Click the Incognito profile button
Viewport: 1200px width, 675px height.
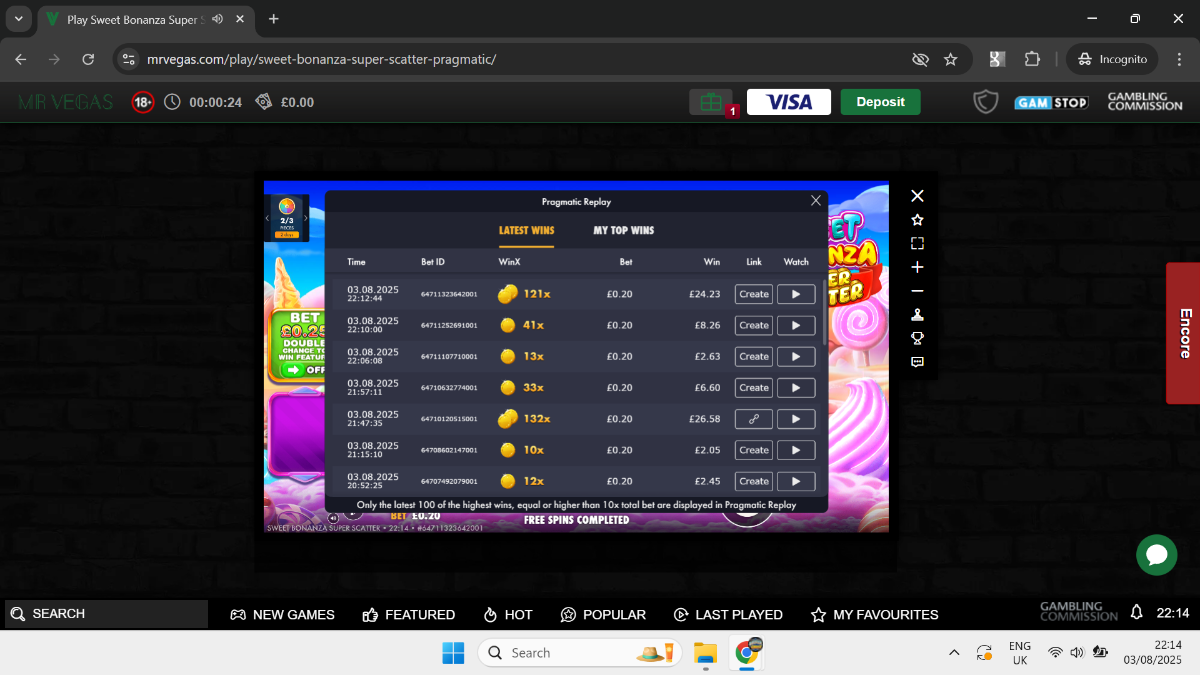pos(1112,59)
